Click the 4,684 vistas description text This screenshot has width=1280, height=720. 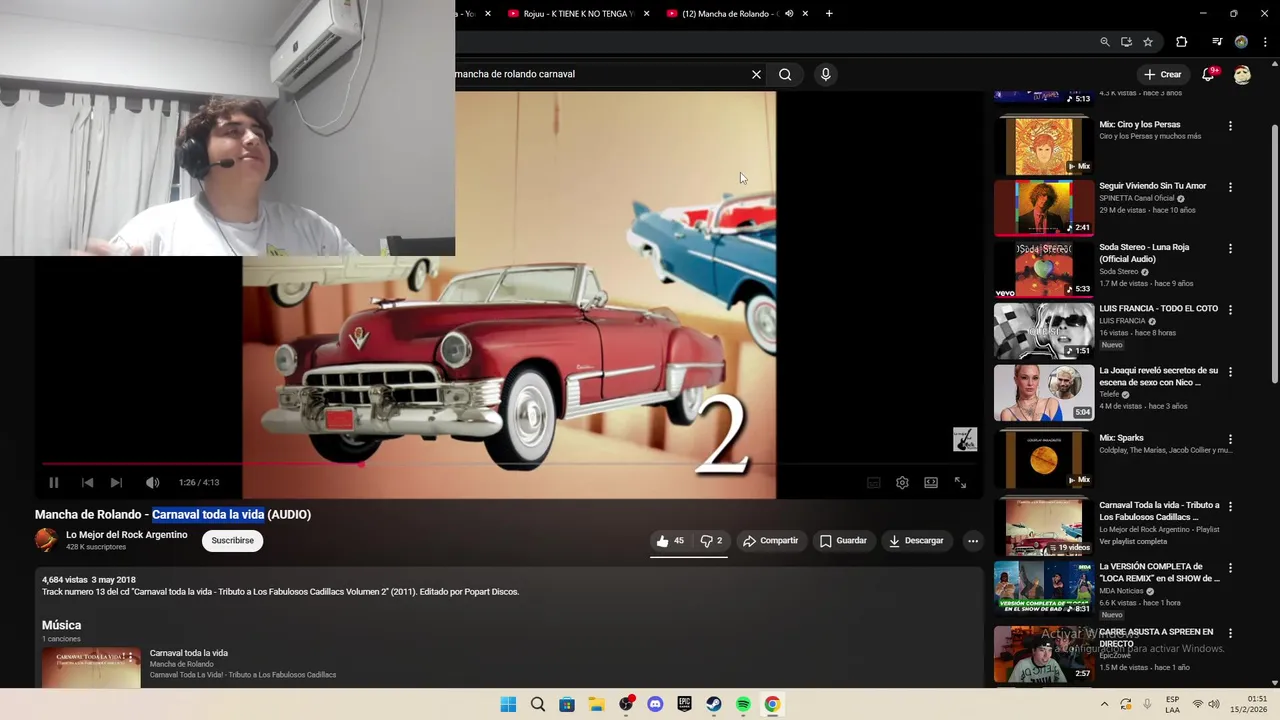[x=63, y=580]
